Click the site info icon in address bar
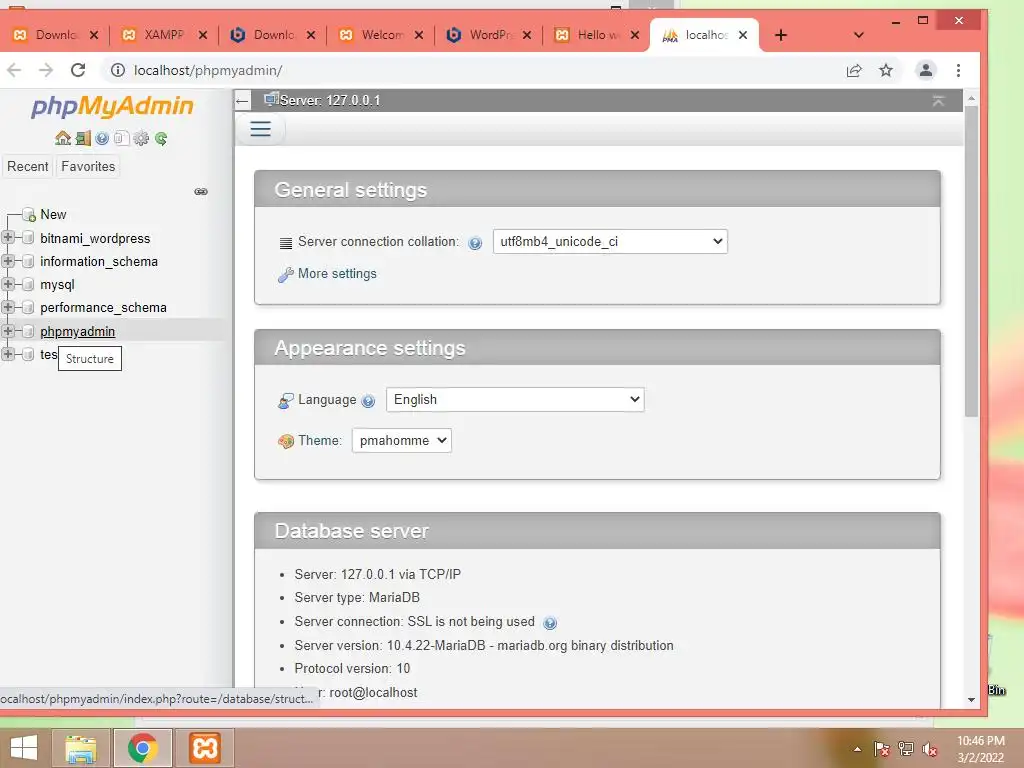The height and width of the screenshot is (768, 1024). [x=118, y=70]
